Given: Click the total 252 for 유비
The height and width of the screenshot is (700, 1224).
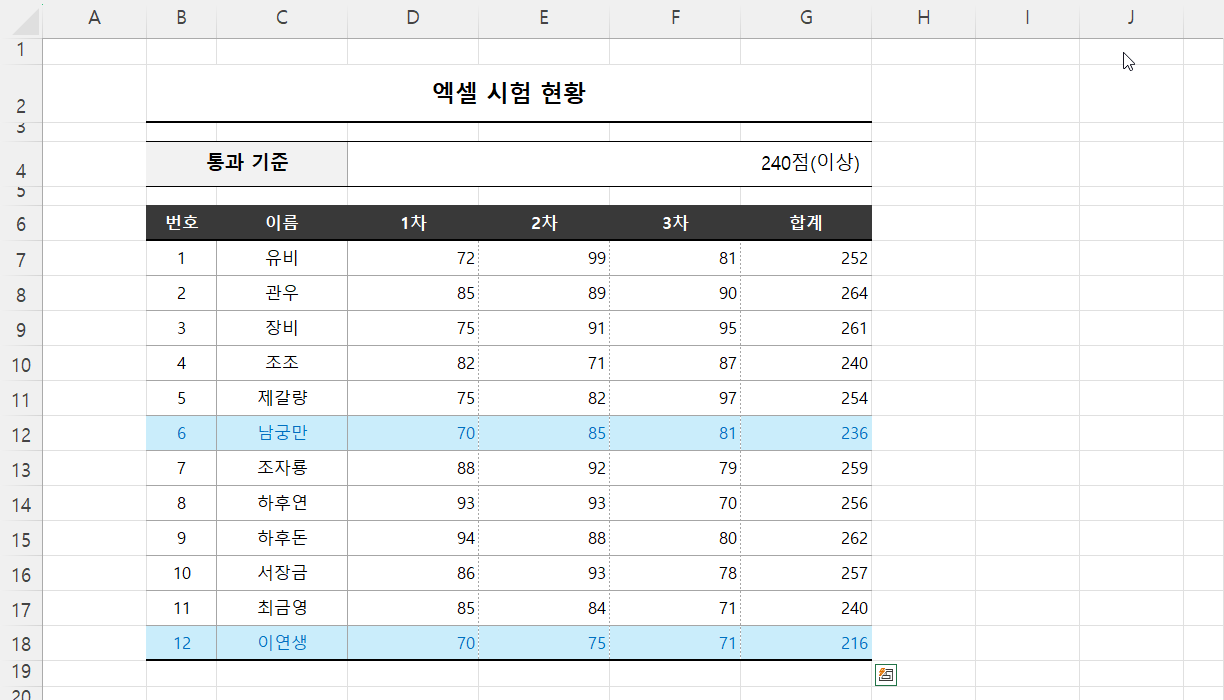Looking at the screenshot, I should coord(806,258).
